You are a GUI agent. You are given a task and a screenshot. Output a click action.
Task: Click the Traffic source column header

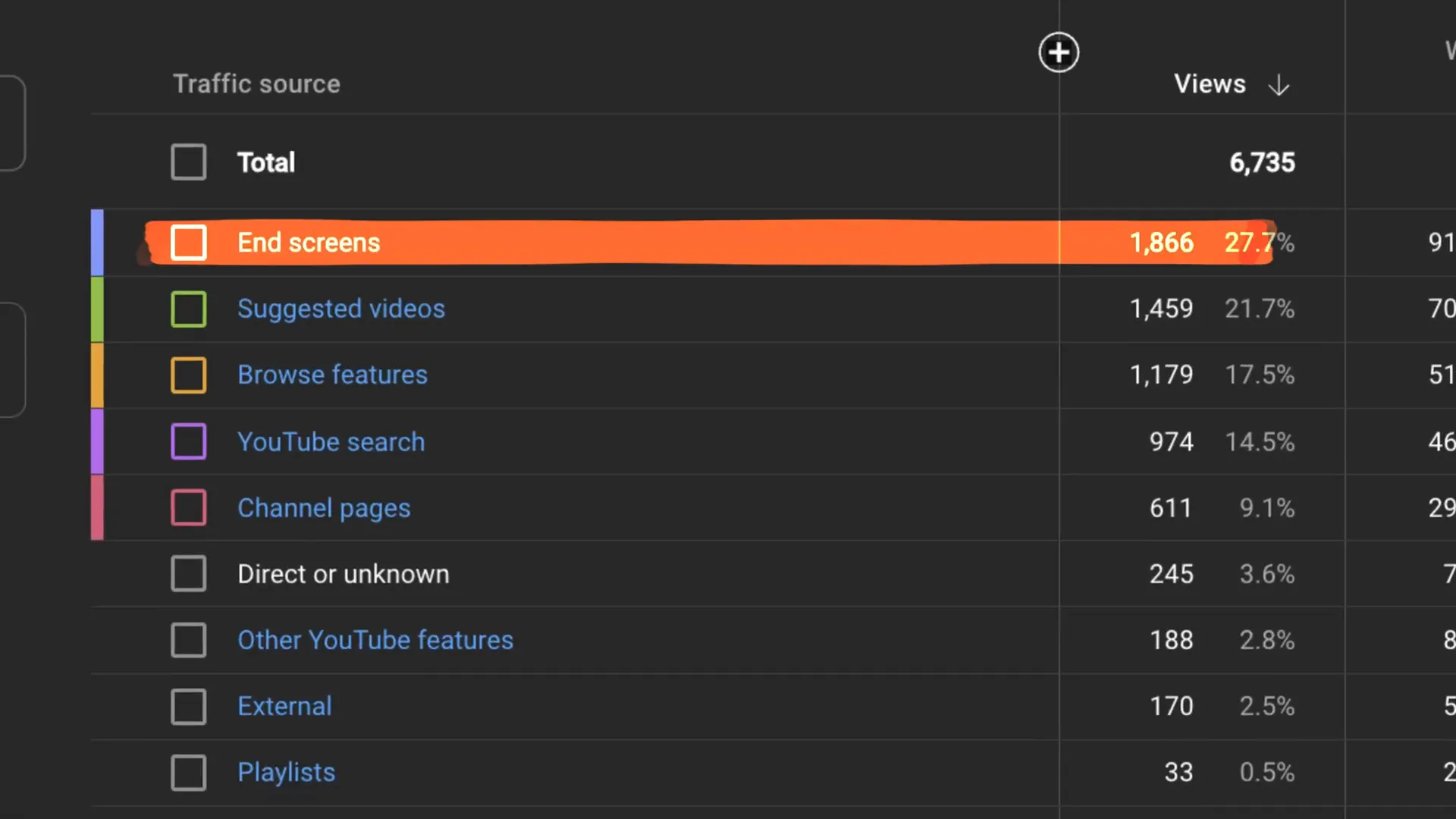(x=256, y=83)
